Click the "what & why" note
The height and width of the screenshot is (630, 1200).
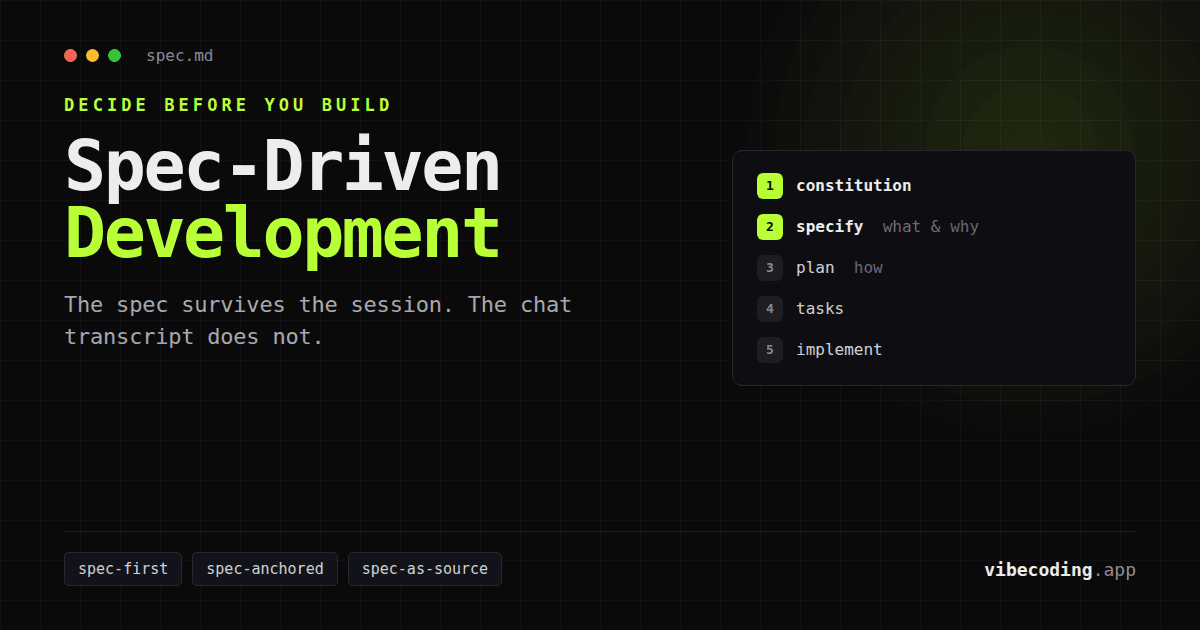(x=930, y=227)
